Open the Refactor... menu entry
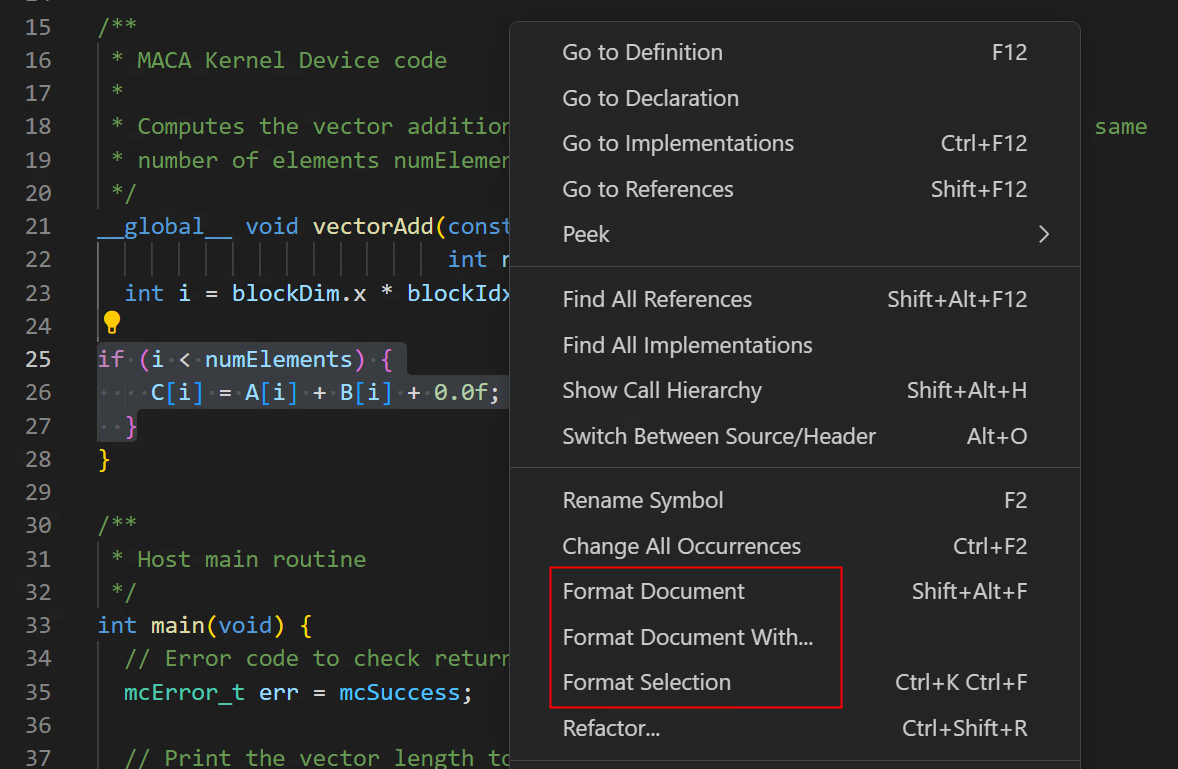The width and height of the screenshot is (1178, 769). click(x=611, y=728)
